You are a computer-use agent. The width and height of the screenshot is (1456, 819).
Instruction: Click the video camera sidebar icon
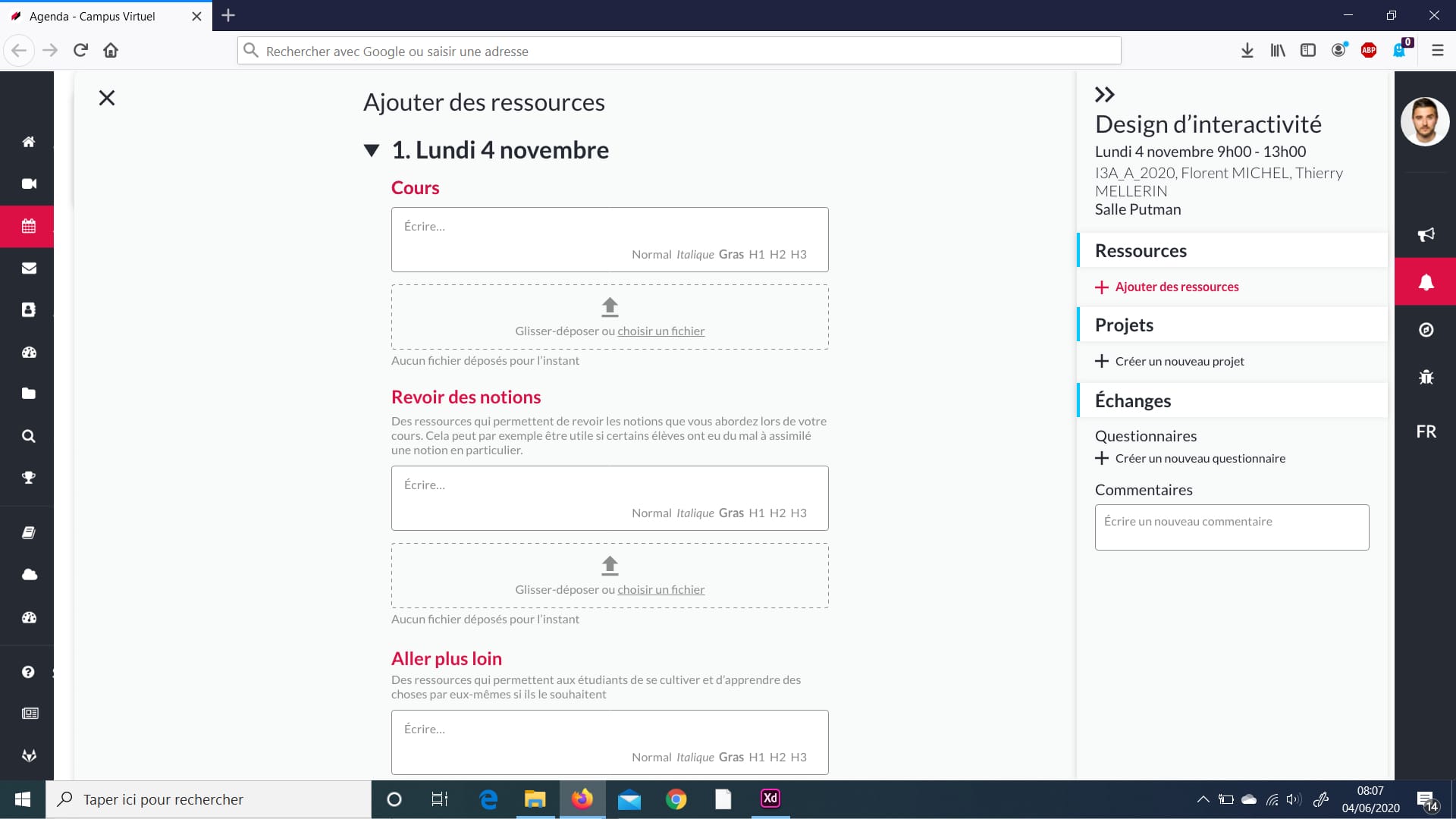coord(29,184)
